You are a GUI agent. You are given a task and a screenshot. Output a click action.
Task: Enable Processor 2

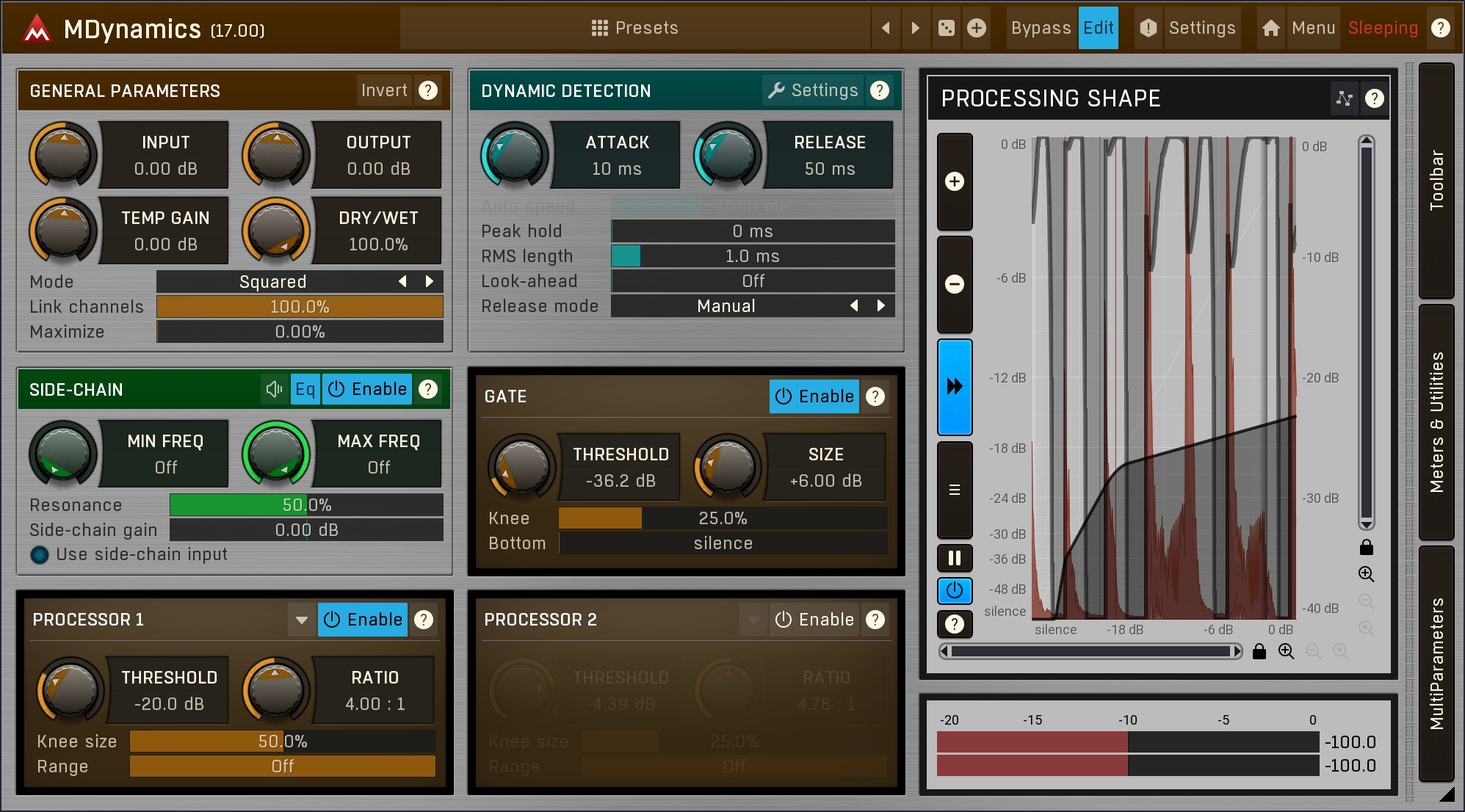pos(814,620)
